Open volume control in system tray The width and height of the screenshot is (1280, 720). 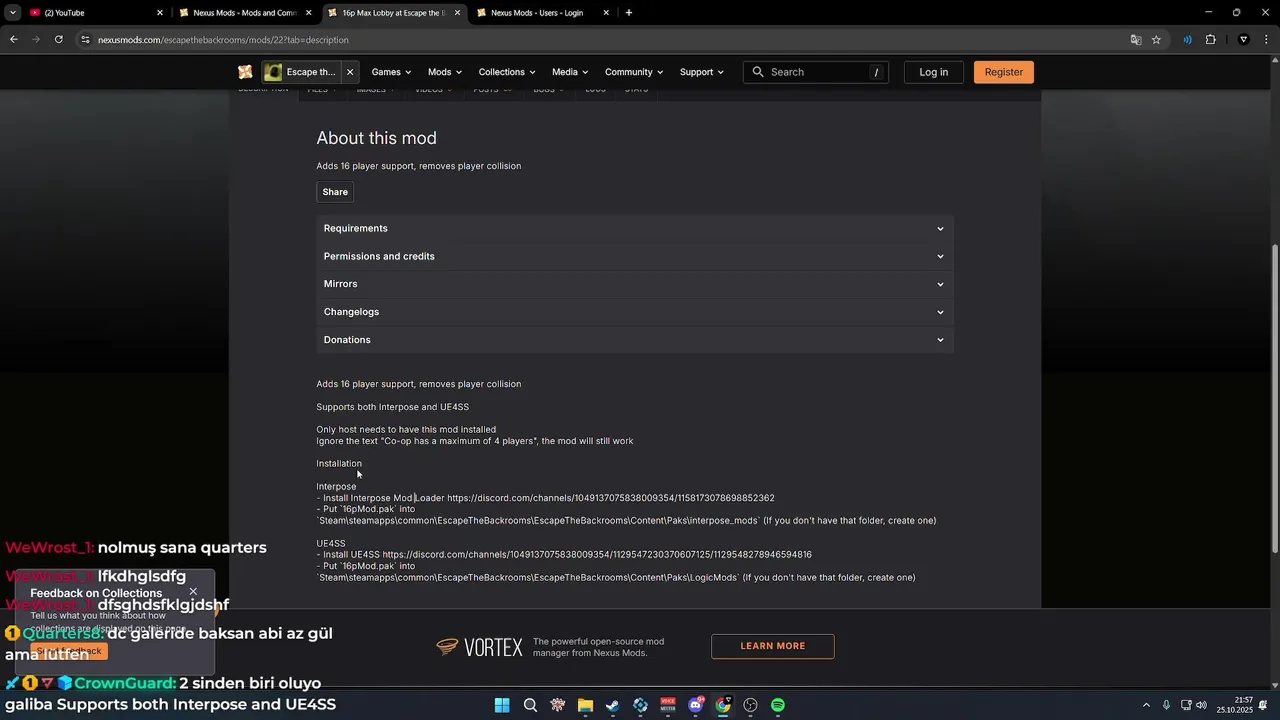pos(1201,705)
